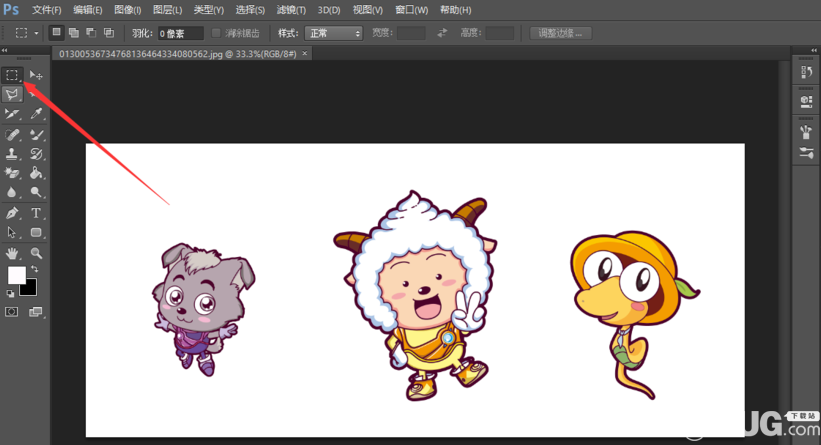Viewport: 821px width, 445px height.
Task: Select the Path Selection tool
Action: tap(12, 232)
